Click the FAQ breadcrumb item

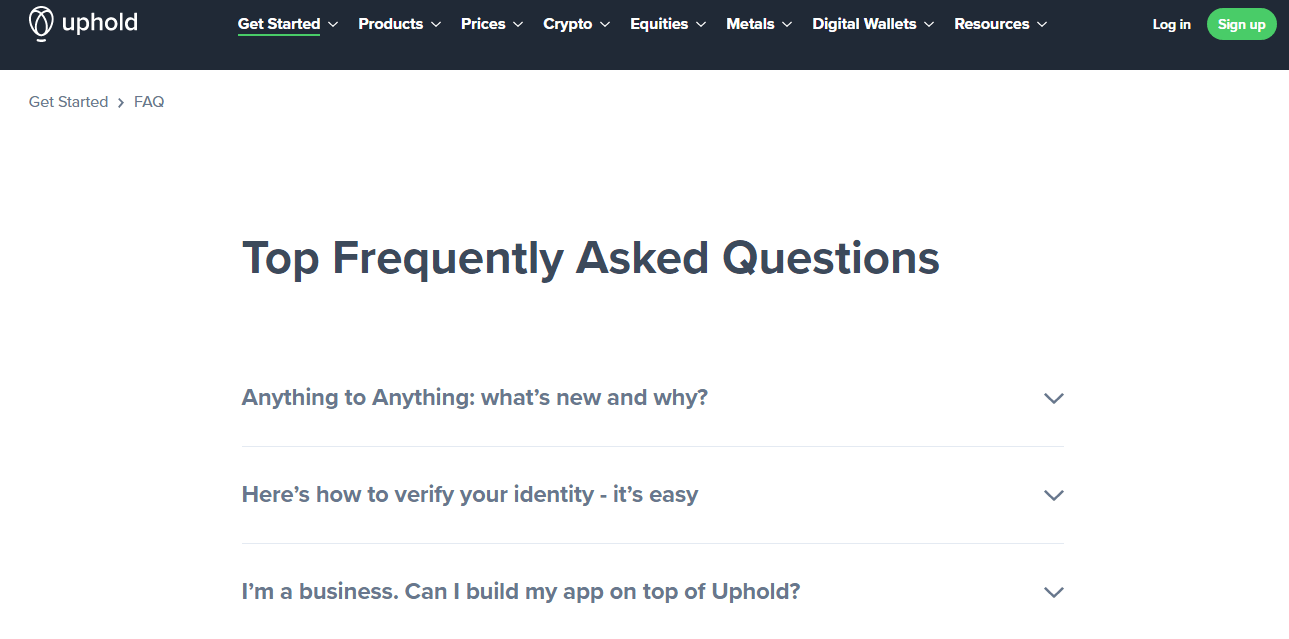click(149, 101)
